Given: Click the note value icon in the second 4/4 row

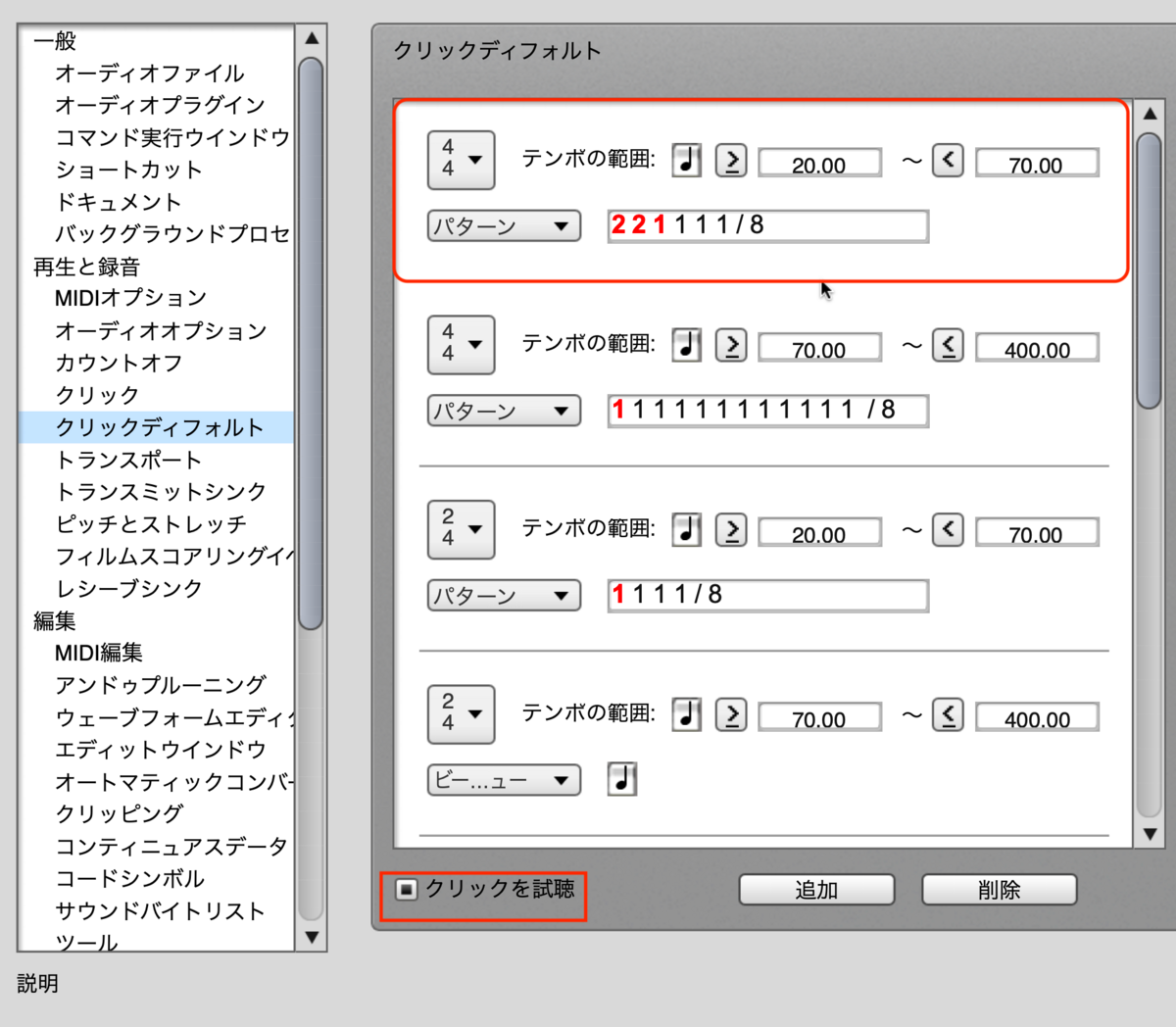Looking at the screenshot, I should point(686,345).
